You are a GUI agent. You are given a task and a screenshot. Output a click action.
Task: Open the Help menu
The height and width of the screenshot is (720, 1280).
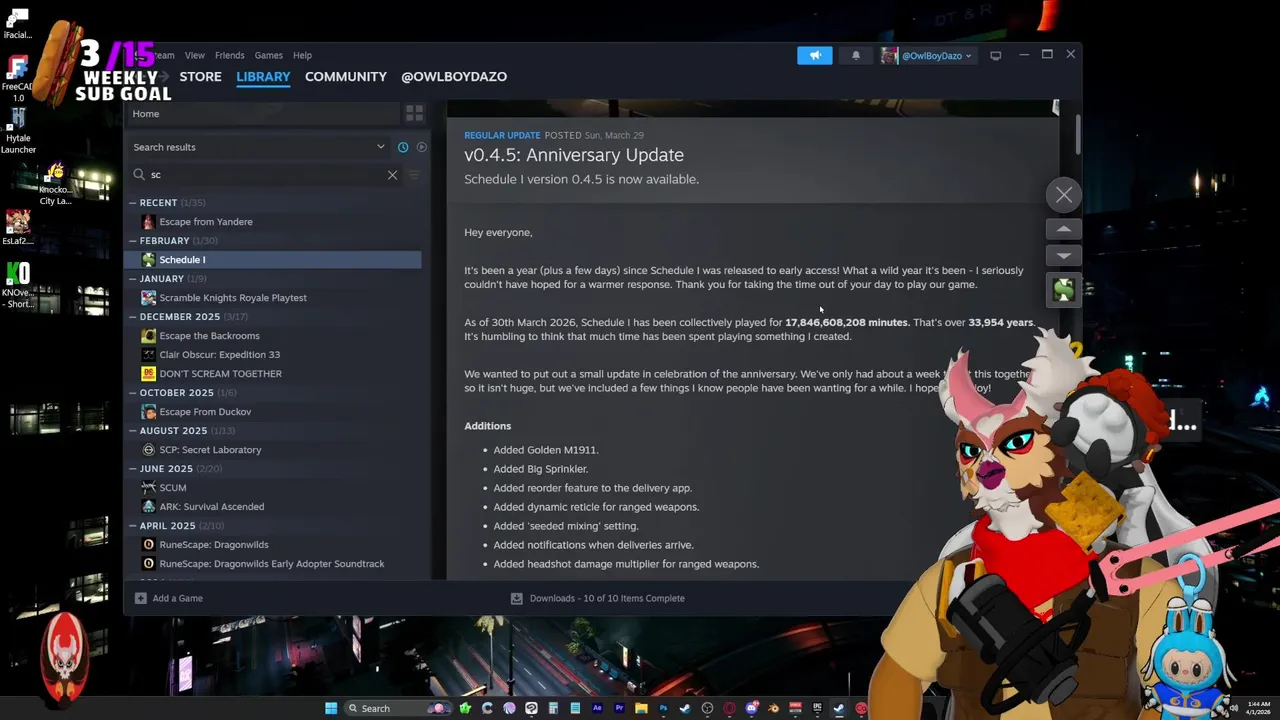(302, 56)
